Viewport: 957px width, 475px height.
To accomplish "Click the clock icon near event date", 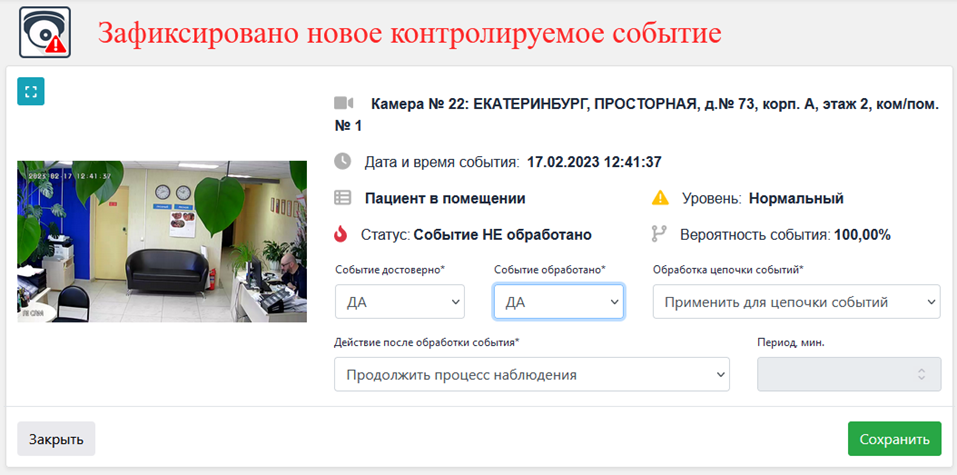I will (x=343, y=162).
